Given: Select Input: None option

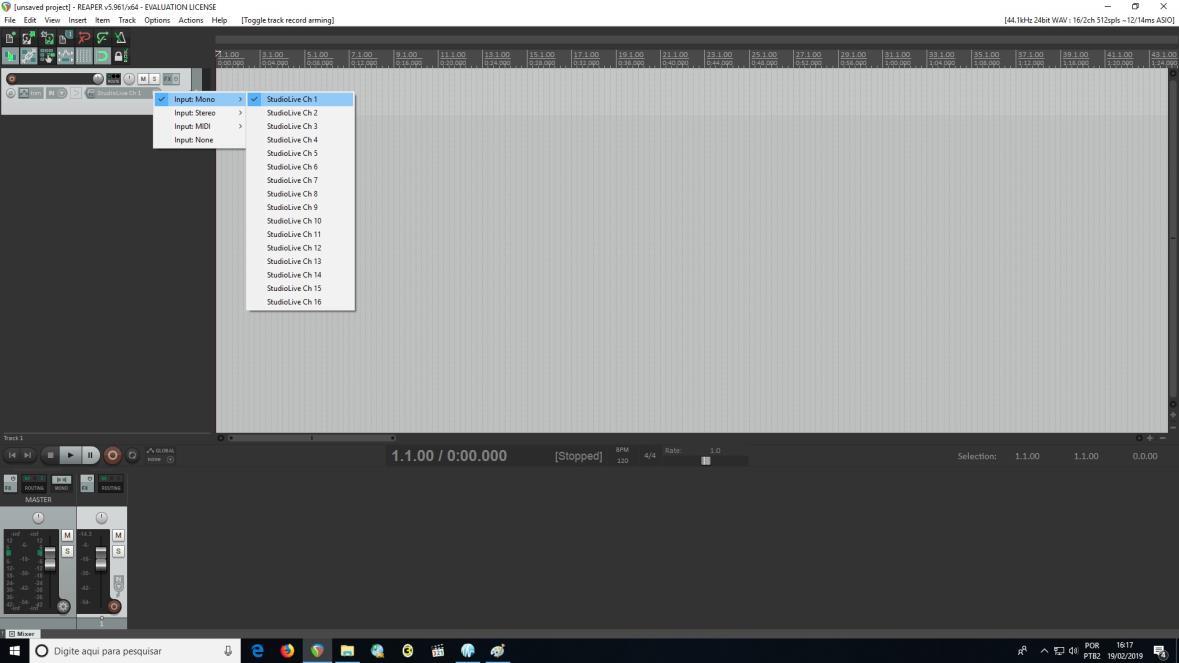Looking at the screenshot, I should (199, 140).
